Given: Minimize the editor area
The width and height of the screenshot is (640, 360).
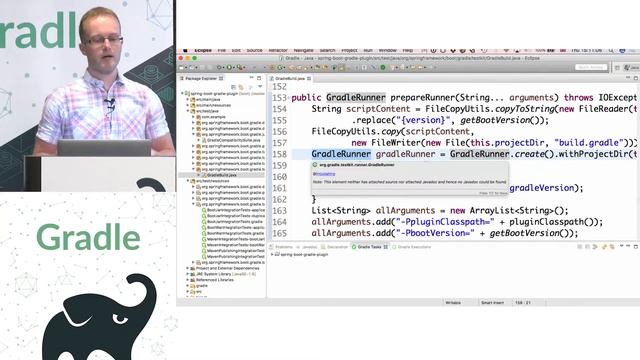Looking at the screenshot, I should click(x=628, y=78).
